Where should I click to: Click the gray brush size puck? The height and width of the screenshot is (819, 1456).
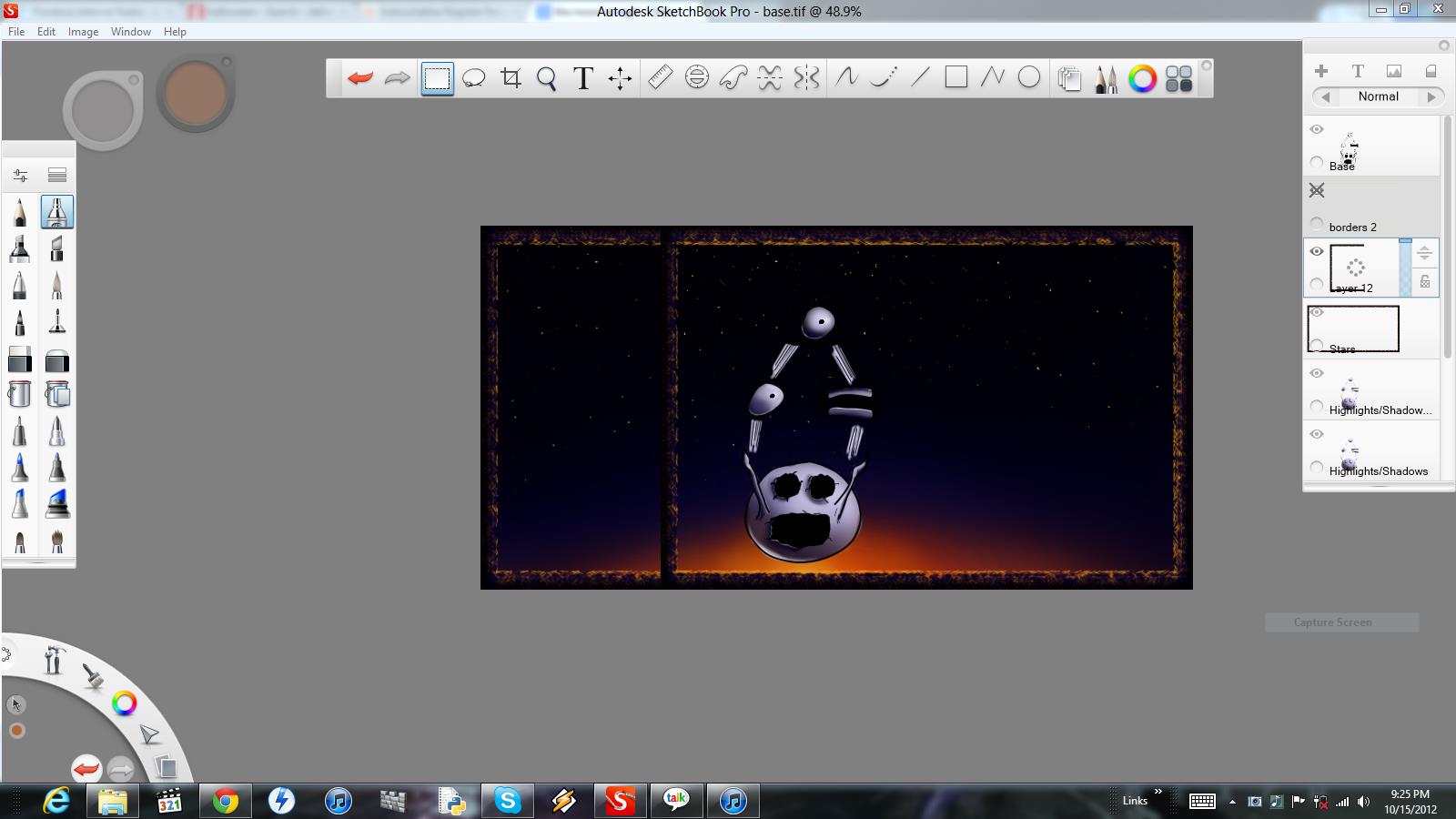103,110
